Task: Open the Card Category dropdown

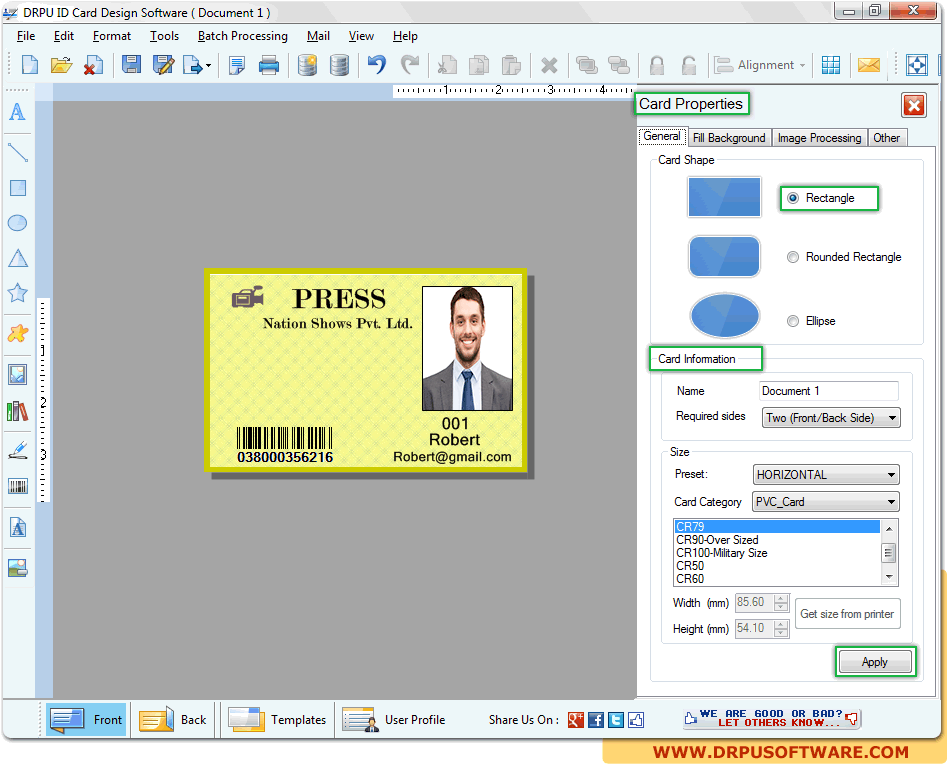Action: click(x=824, y=502)
